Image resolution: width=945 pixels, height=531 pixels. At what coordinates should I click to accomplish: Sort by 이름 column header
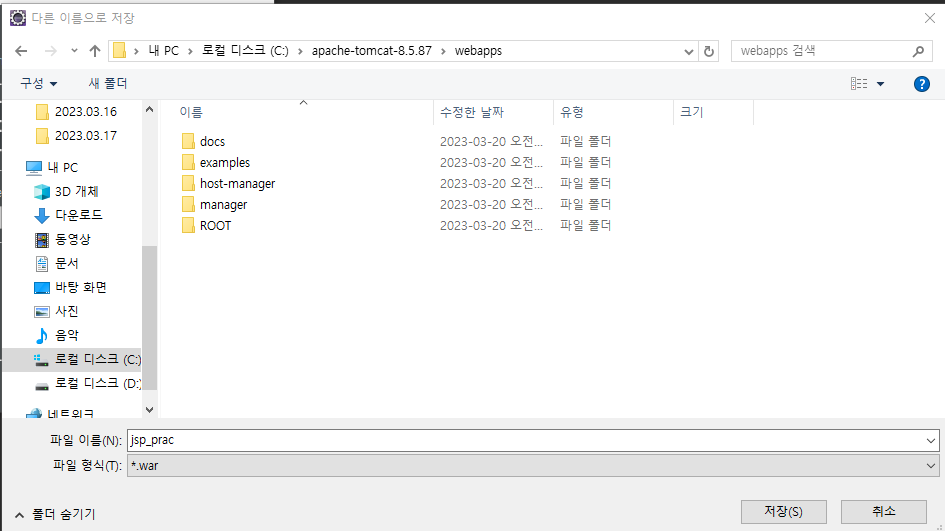(191, 112)
